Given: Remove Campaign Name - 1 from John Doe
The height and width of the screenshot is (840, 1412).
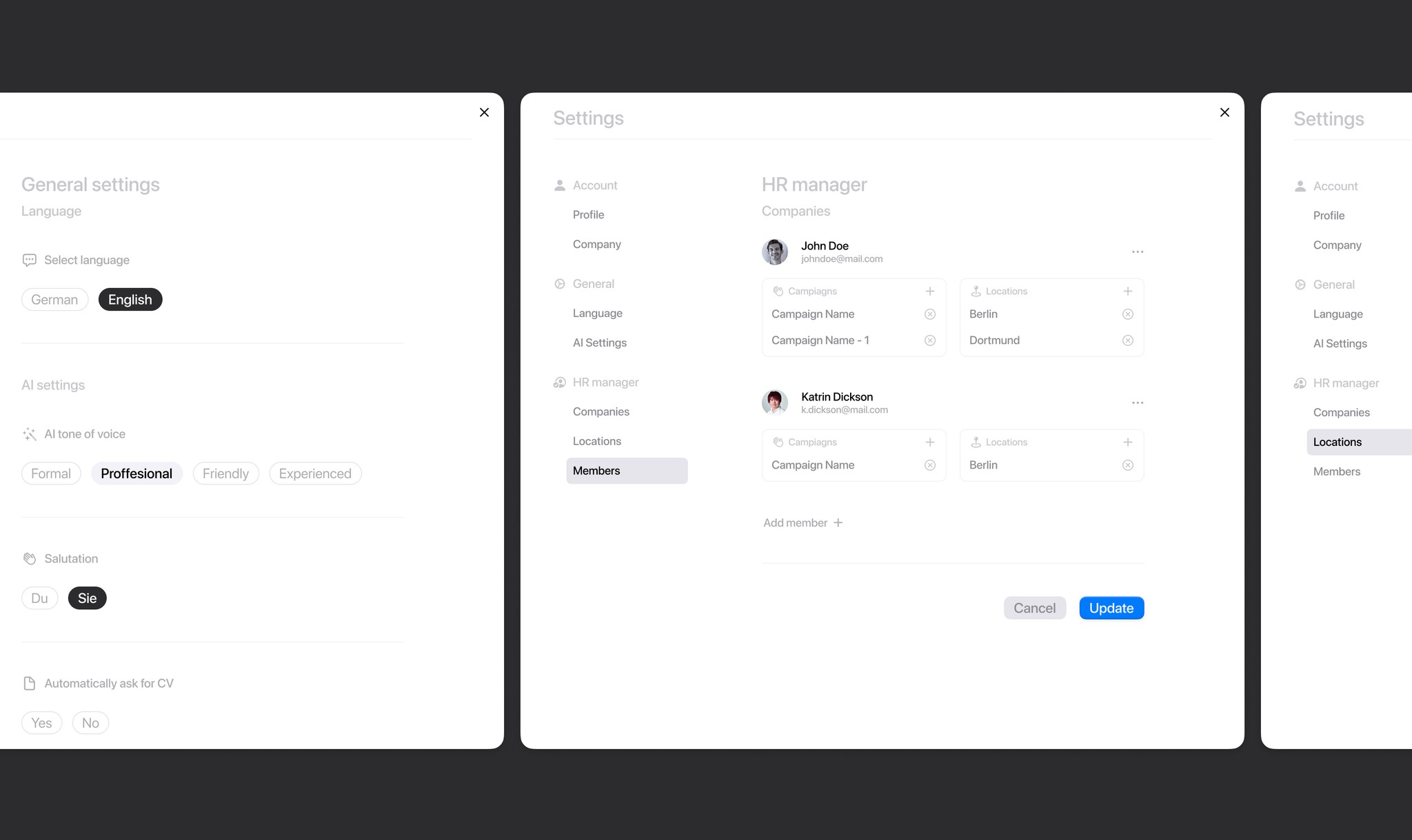Looking at the screenshot, I should point(929,340).
